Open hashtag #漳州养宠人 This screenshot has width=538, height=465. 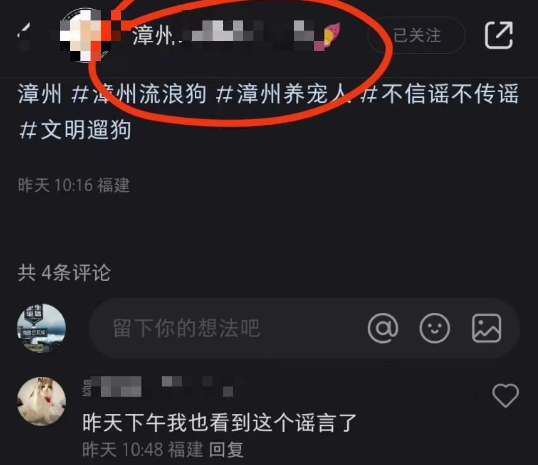pos(283,94)
